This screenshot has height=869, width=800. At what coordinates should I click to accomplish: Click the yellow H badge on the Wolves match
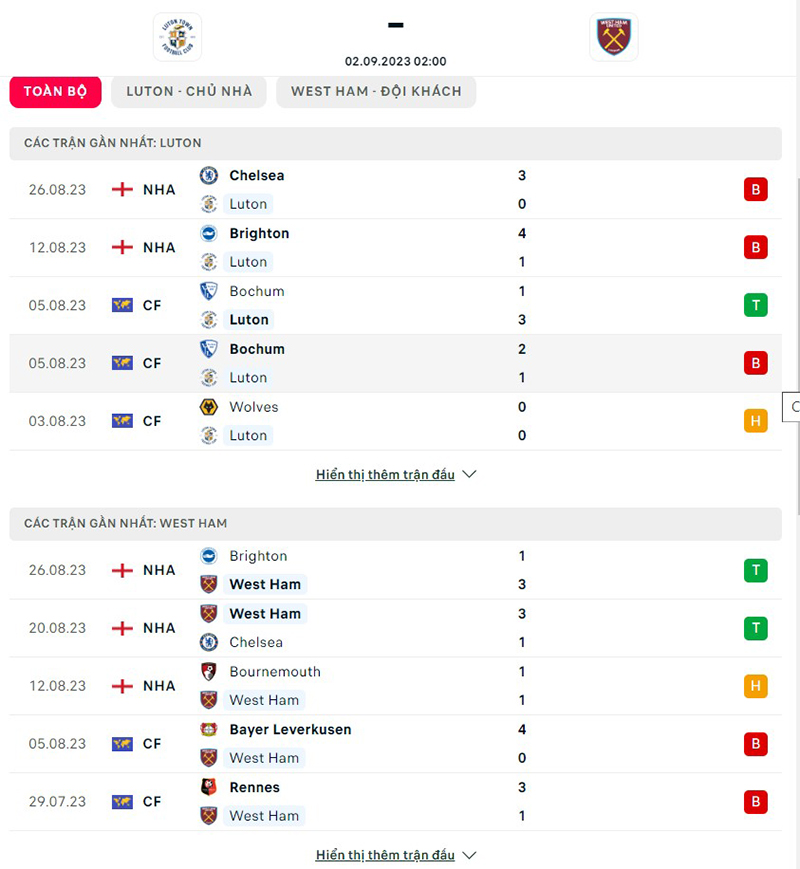(756, 421)
